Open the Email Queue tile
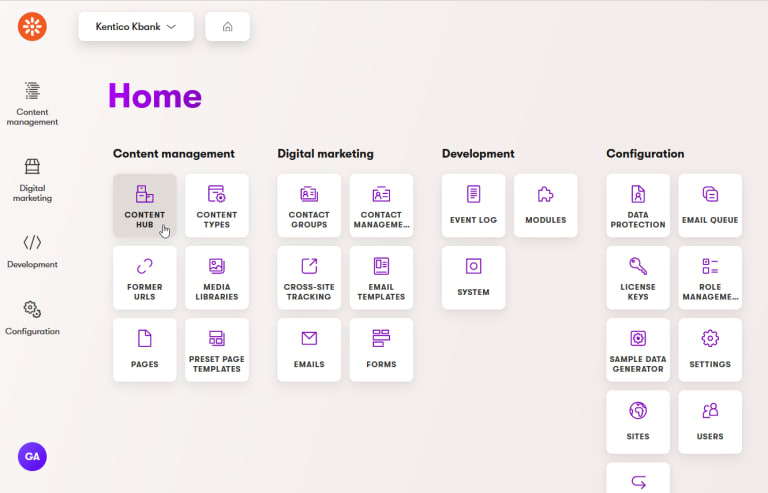Screen dimensions: 768x493 click(710, 206)
